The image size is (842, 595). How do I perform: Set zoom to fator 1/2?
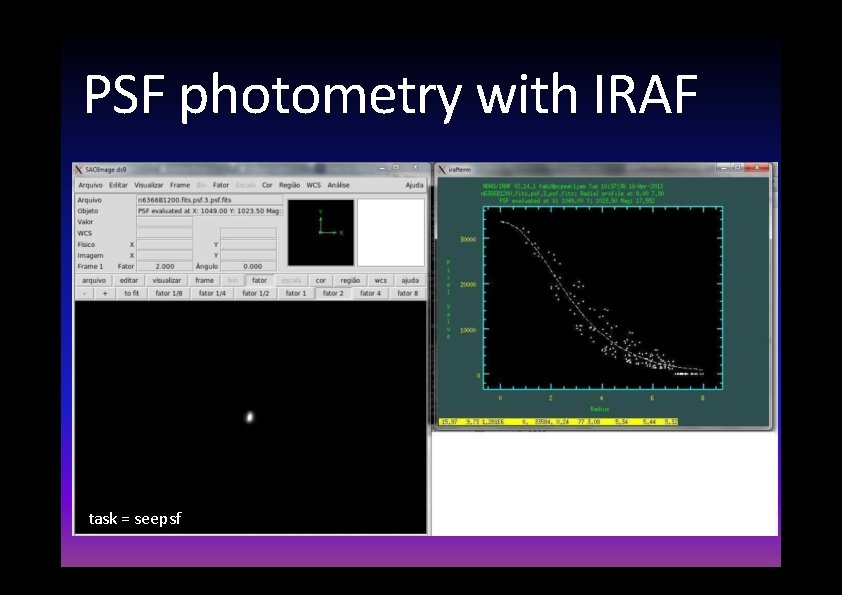256,293
